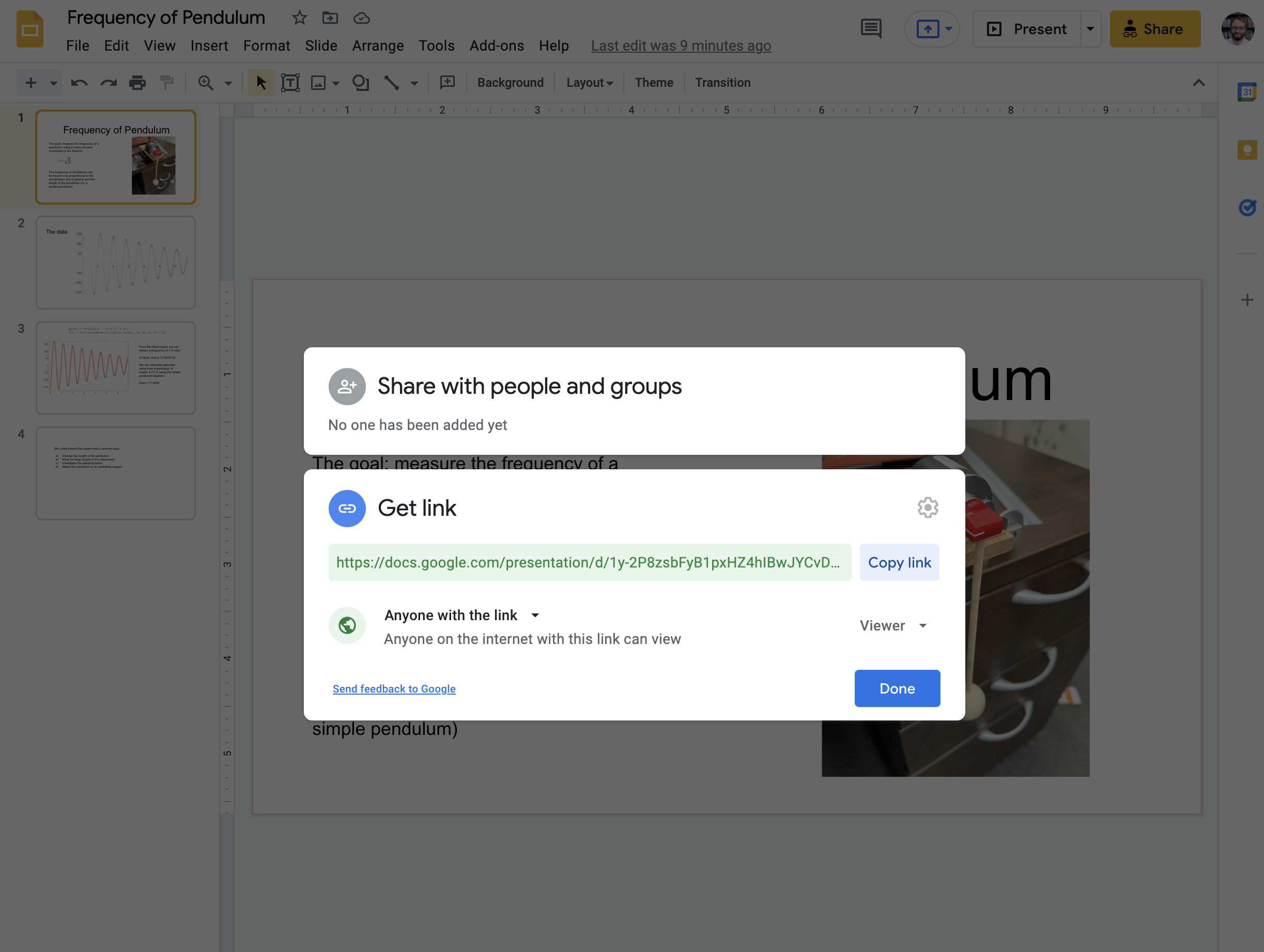This screenshot has height=952, width=1264.
Task: Open the Slide menu
Action: pos(321,45)
